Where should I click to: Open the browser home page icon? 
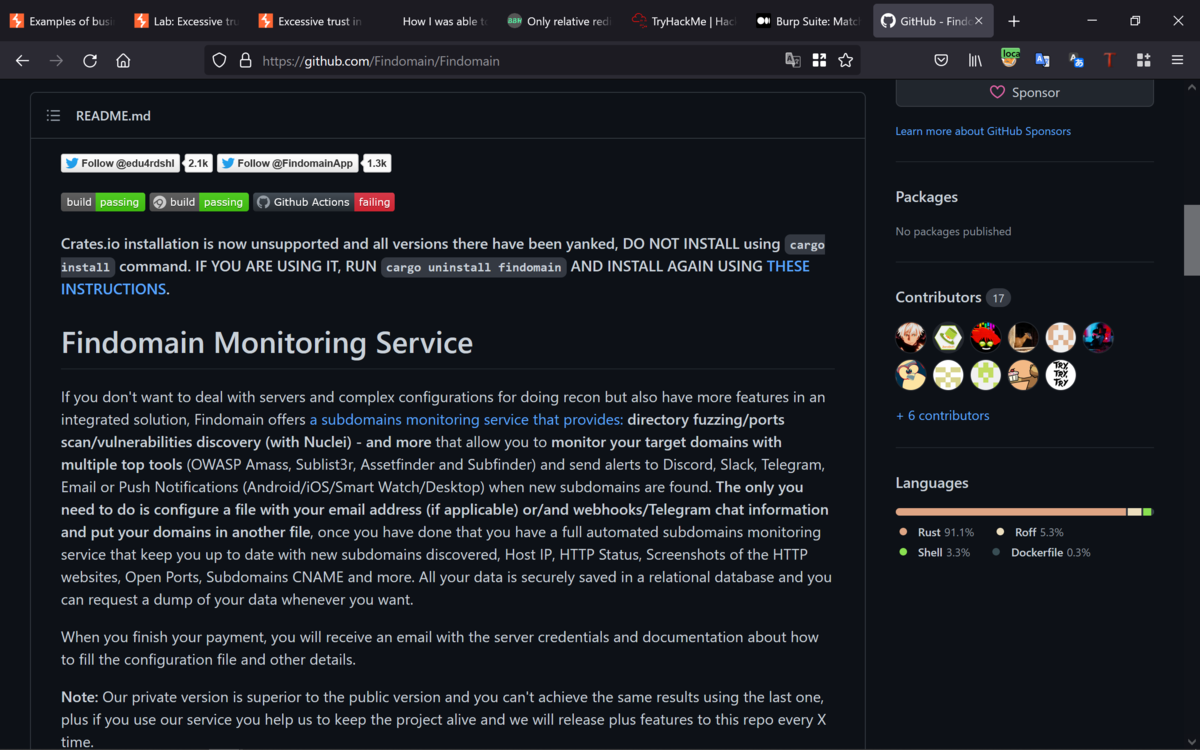[x=123, y=60]
